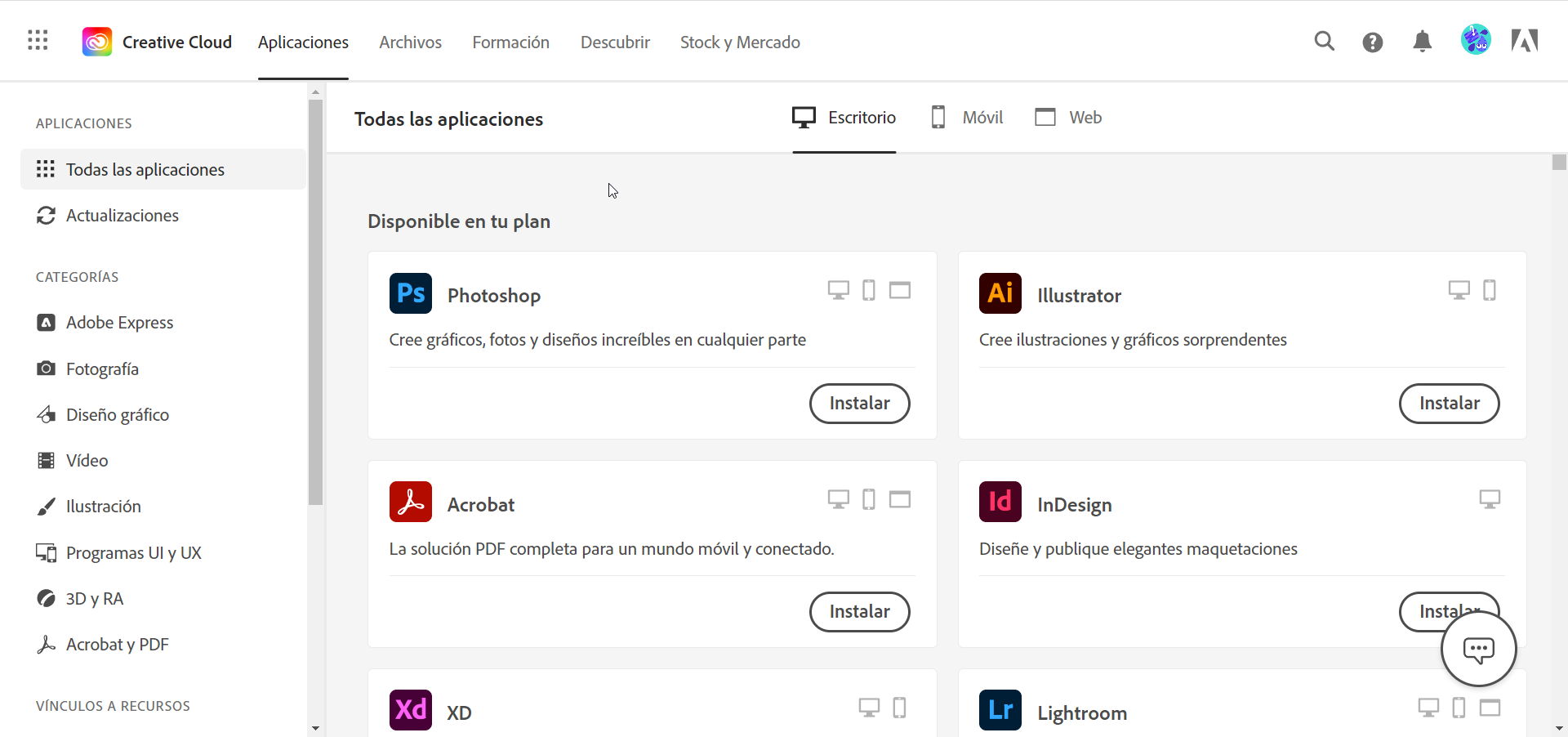Screen dimensions: 1568x737
Task: Click the main content scrollbar thumb
Action: tap(1559, 162)
